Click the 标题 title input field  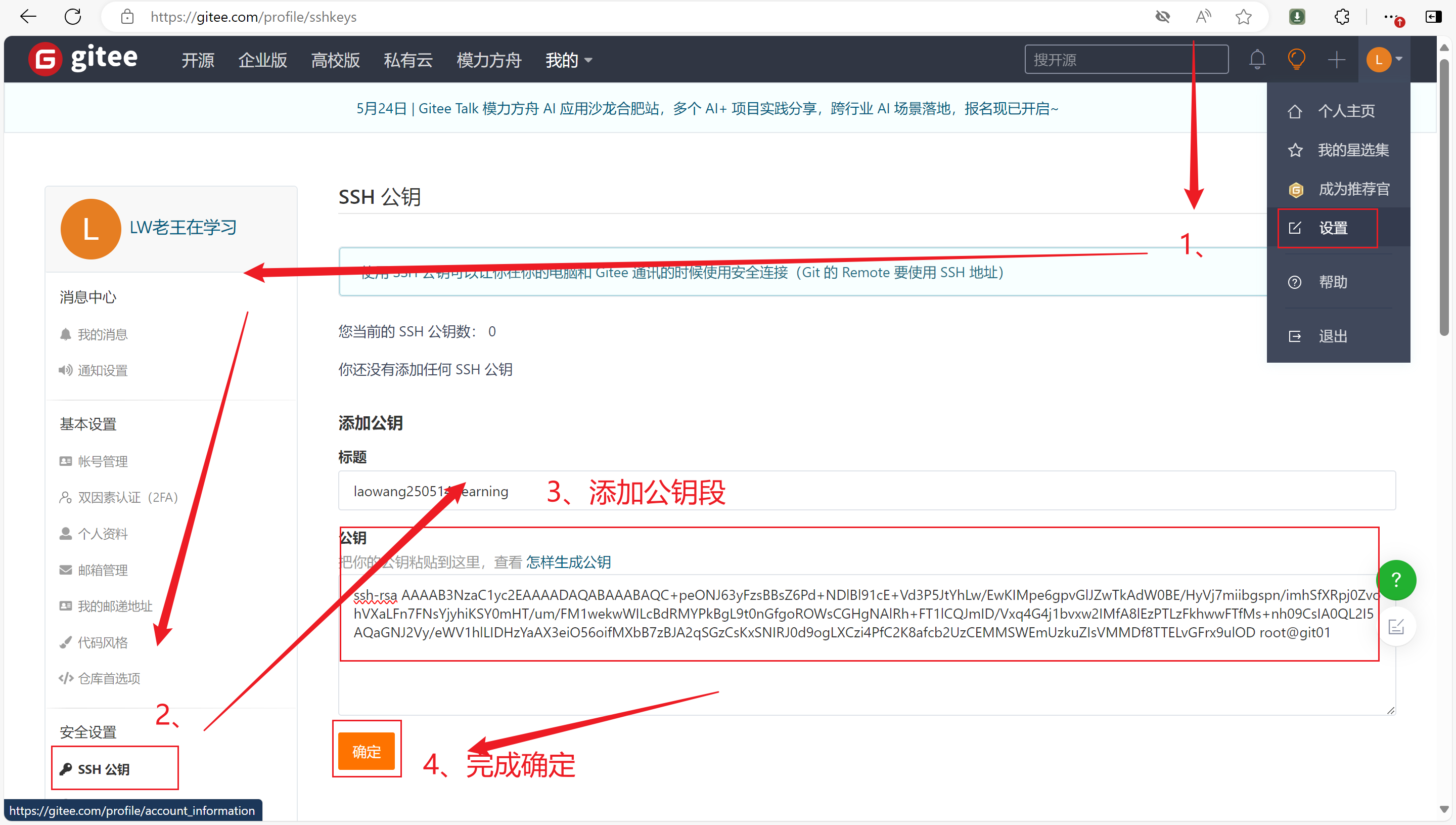tap(963, 491)
